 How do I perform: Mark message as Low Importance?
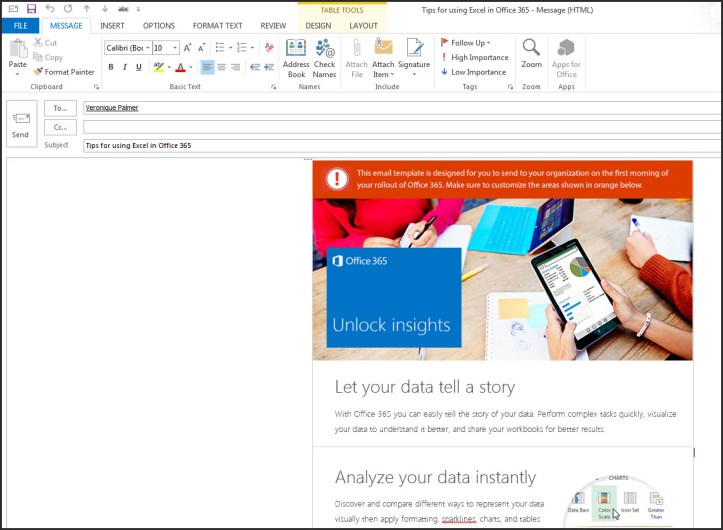[x=474, y=72]
